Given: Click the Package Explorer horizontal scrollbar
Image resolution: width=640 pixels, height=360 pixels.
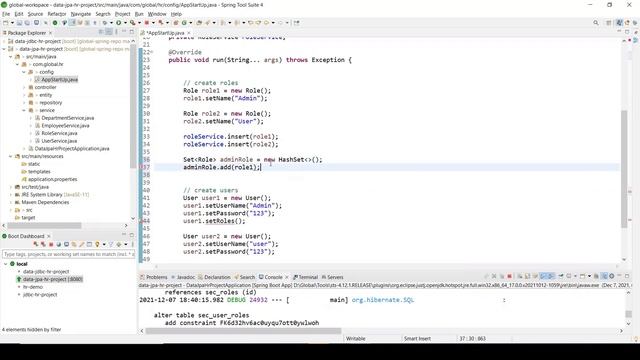Looking at the screenshot, I should (44, 225).
